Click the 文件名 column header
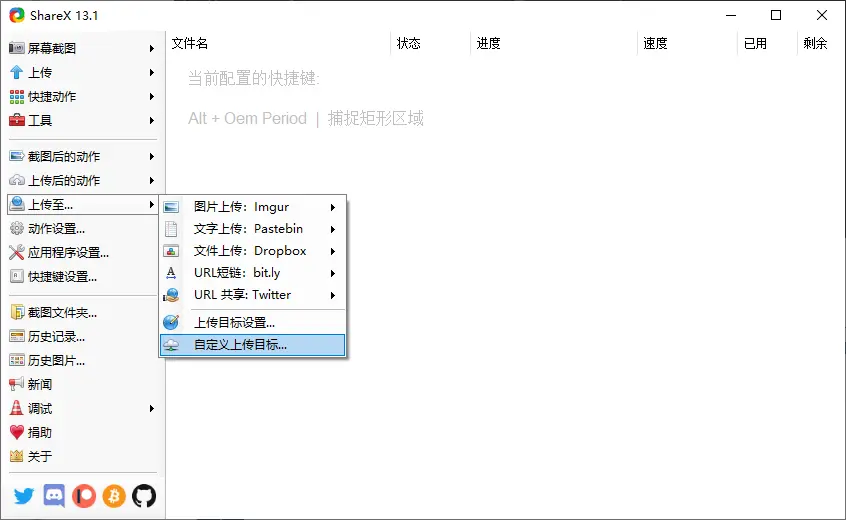The width and height of the screenshot is (846, 520). [278, 43]
